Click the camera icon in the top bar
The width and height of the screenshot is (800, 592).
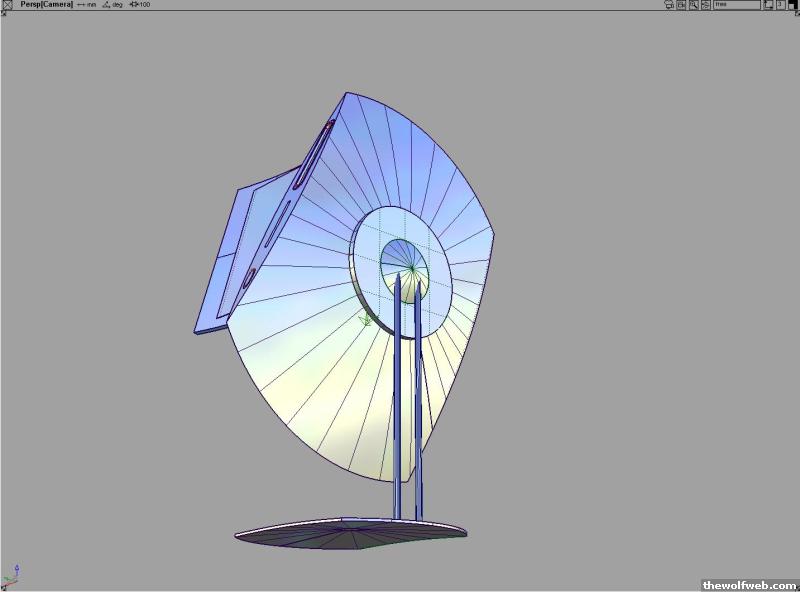coord(669,5)
